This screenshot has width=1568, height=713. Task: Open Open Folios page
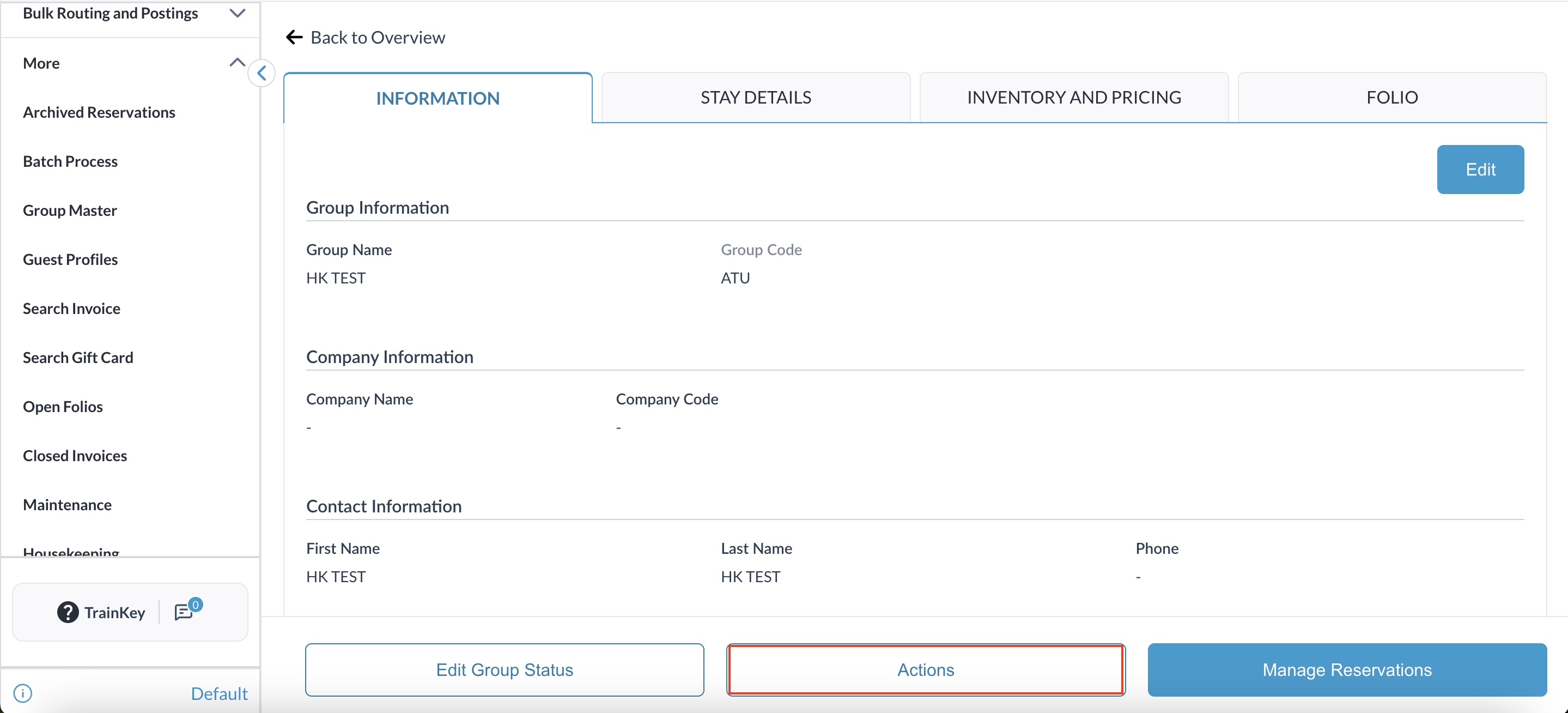(x=63, y=407)
